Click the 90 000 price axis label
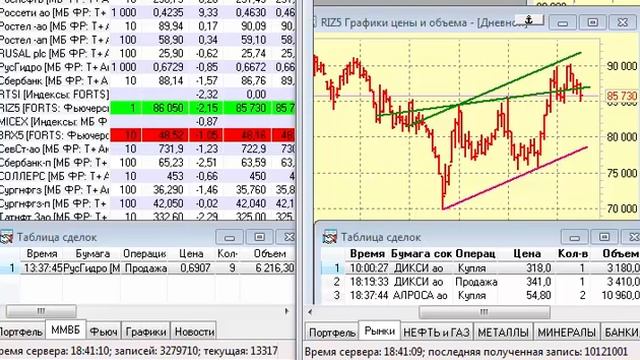The height and width of the screenshot is (360, 640). (621, 66)
